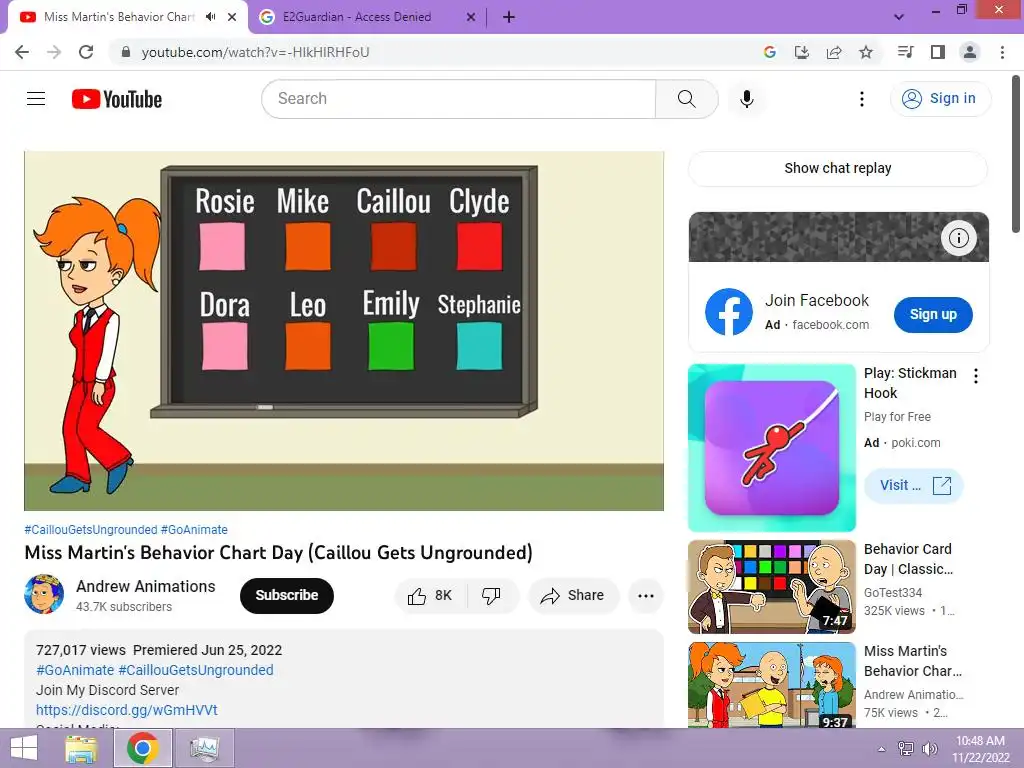This screenshot has height=768, width=1024.
Task: Focus the YouTube search field
Action: click(x=458, y=99)
